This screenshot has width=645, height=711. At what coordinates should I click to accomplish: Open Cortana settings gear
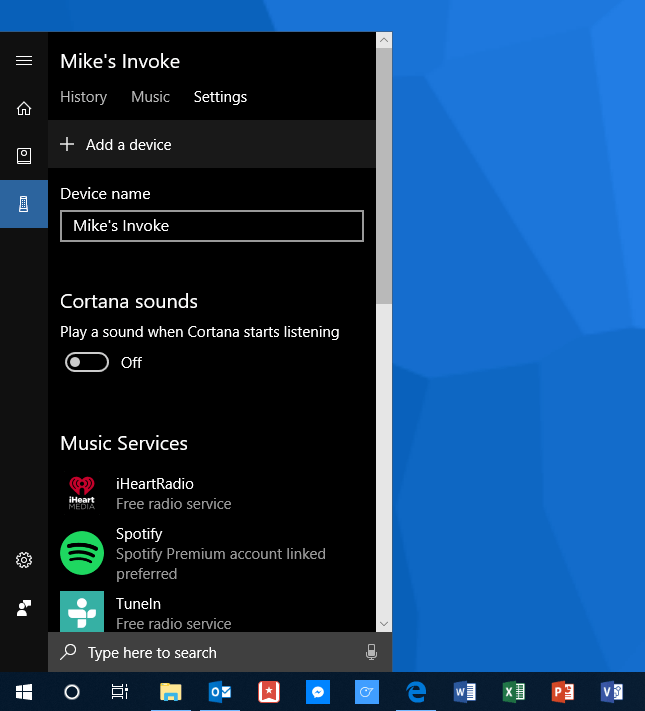[24, 560]
